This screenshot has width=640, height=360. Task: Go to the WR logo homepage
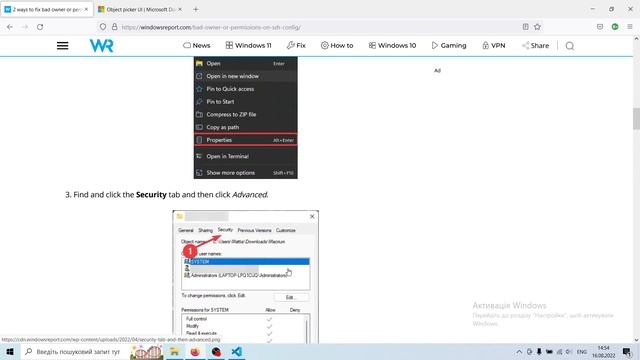coord(101,45)
